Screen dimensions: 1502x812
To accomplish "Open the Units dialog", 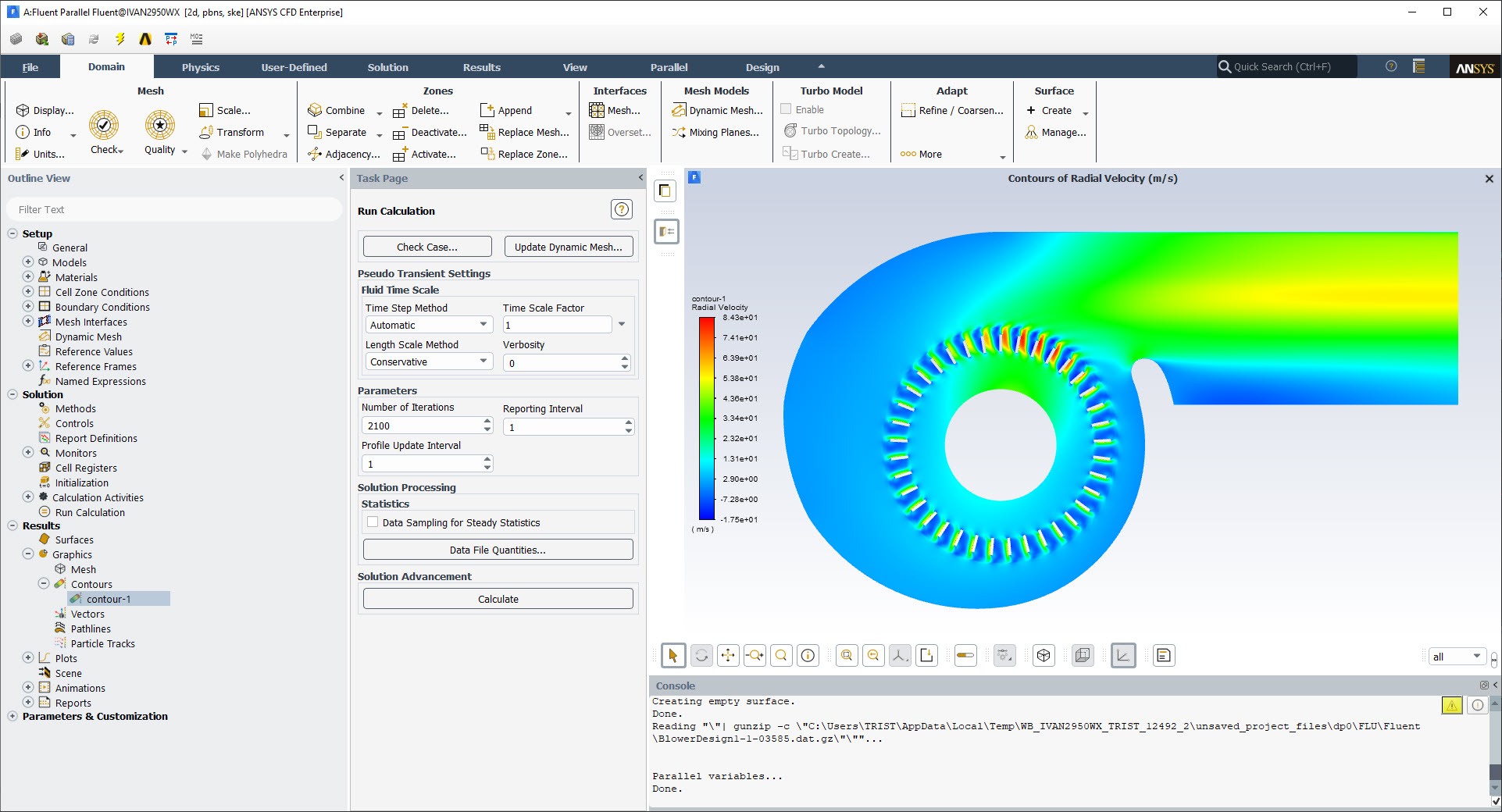I will click(41, 154).
